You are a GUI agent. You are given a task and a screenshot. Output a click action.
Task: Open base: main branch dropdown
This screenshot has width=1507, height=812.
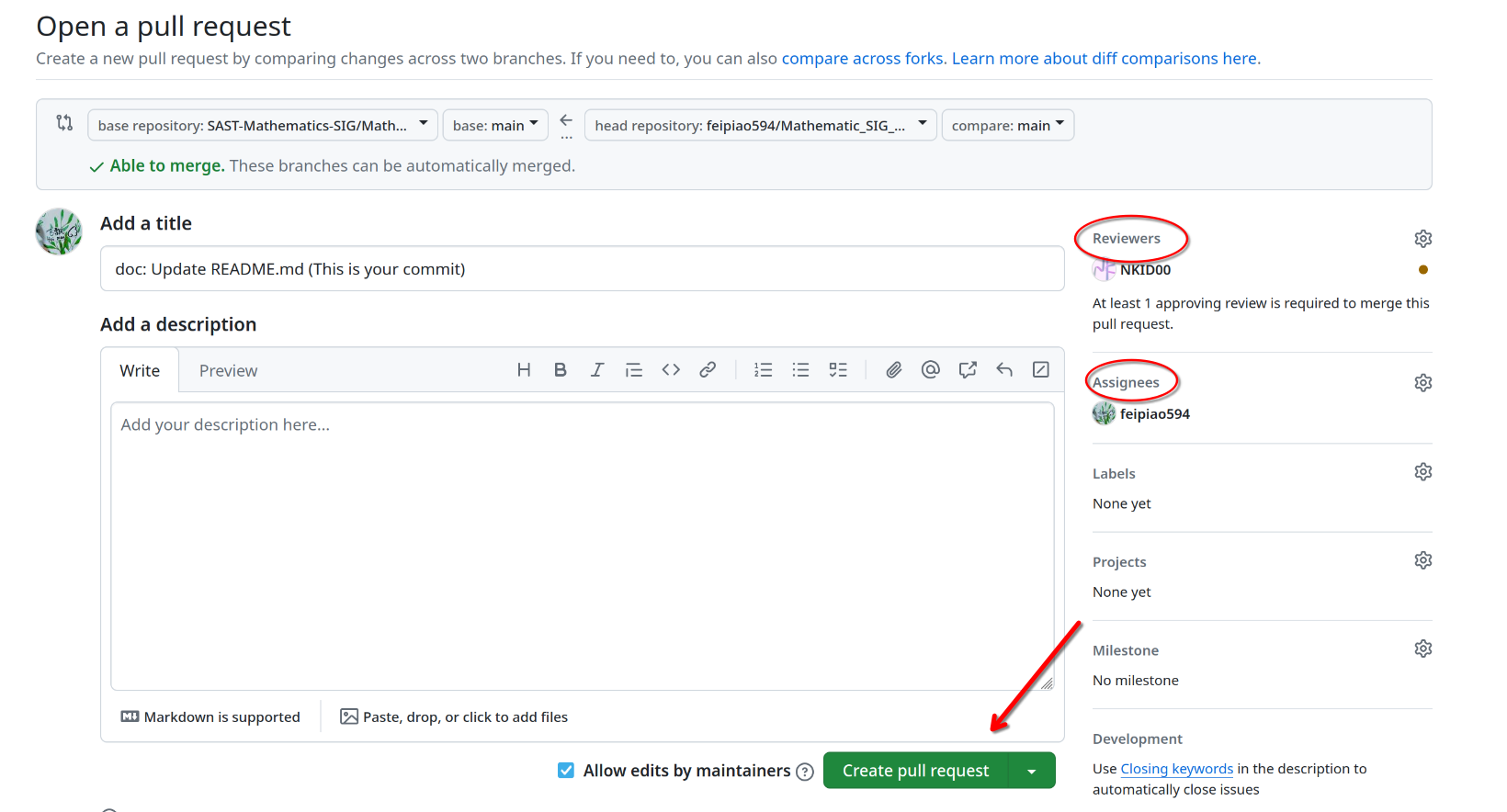[x=495, y=125]
